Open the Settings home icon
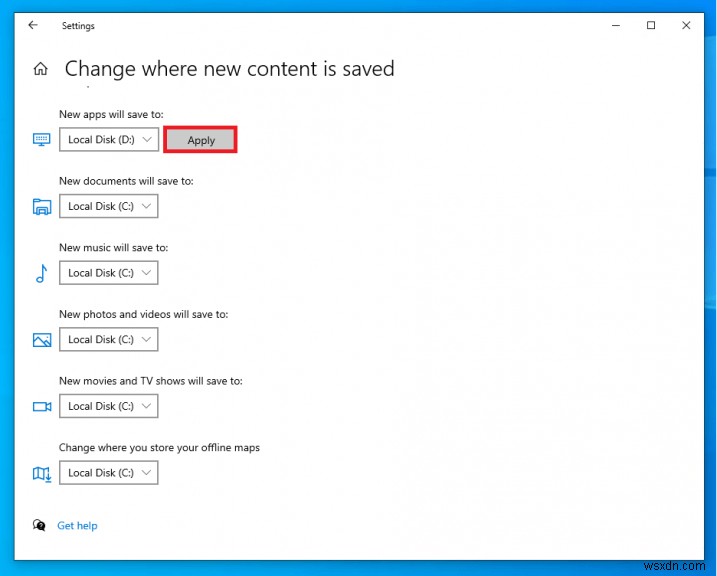 pyautogui.click(x=41, y=69)
